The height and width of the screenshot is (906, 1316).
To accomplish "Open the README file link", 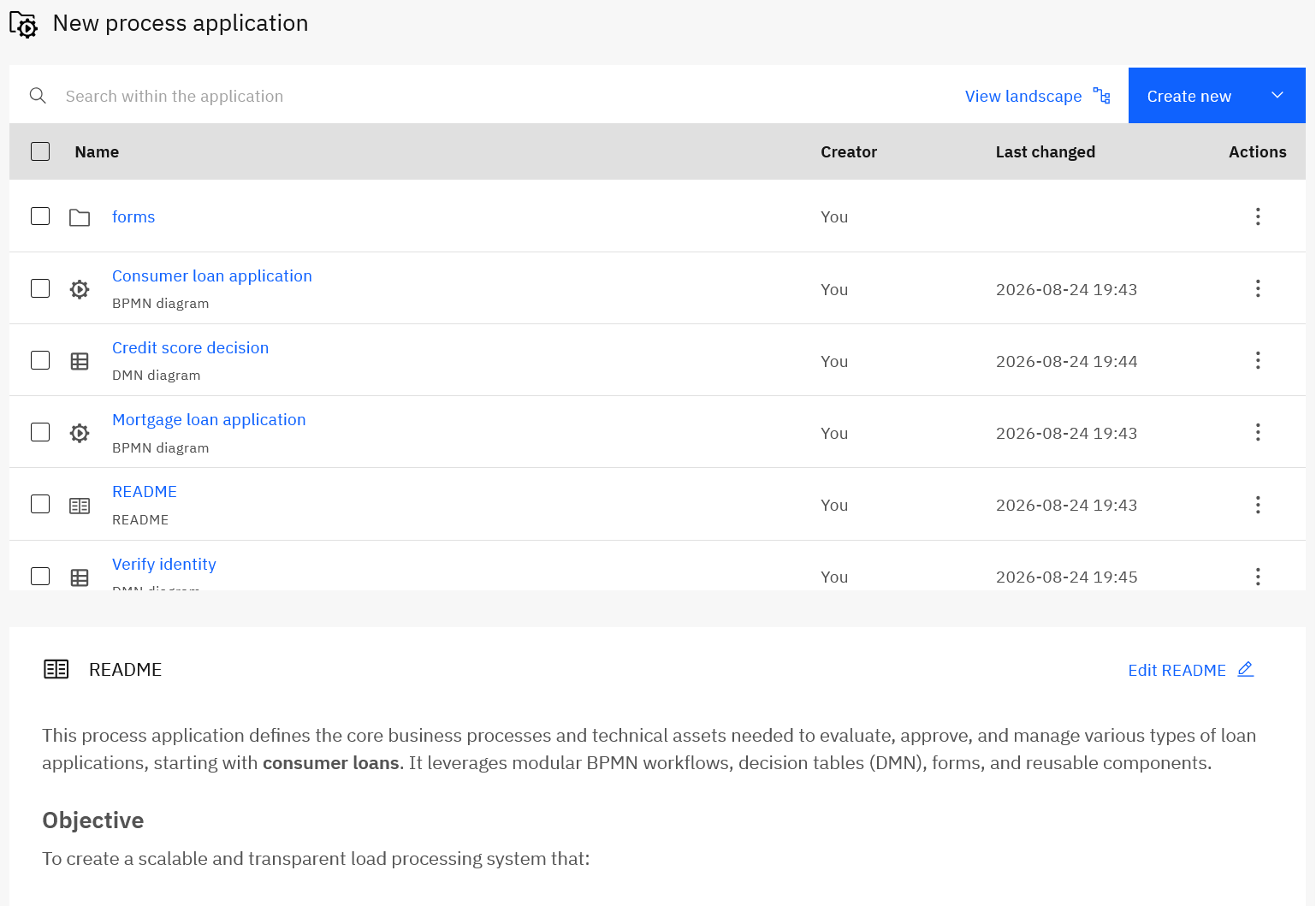I will (x=145, y=491).
